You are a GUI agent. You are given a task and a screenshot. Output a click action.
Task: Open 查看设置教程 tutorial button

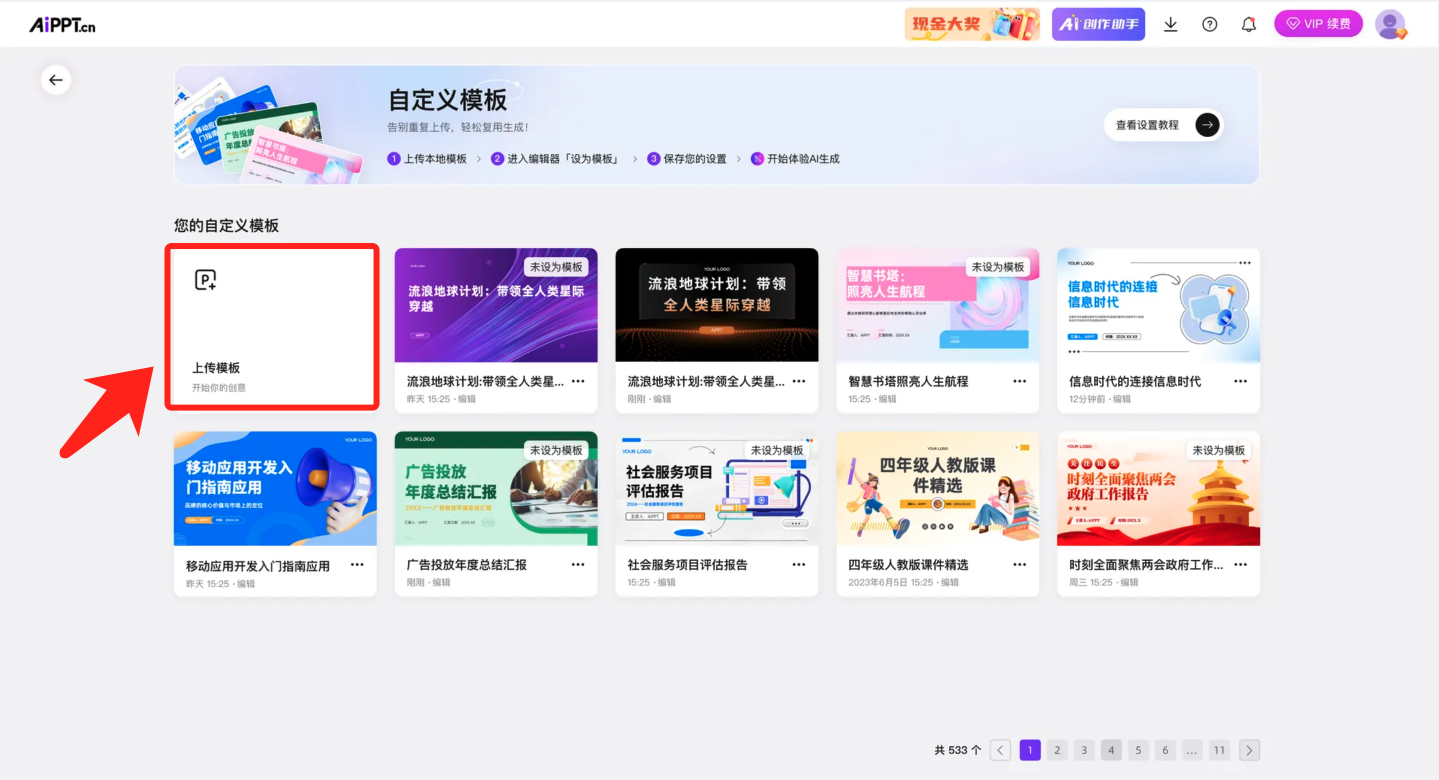(1164, 125)
